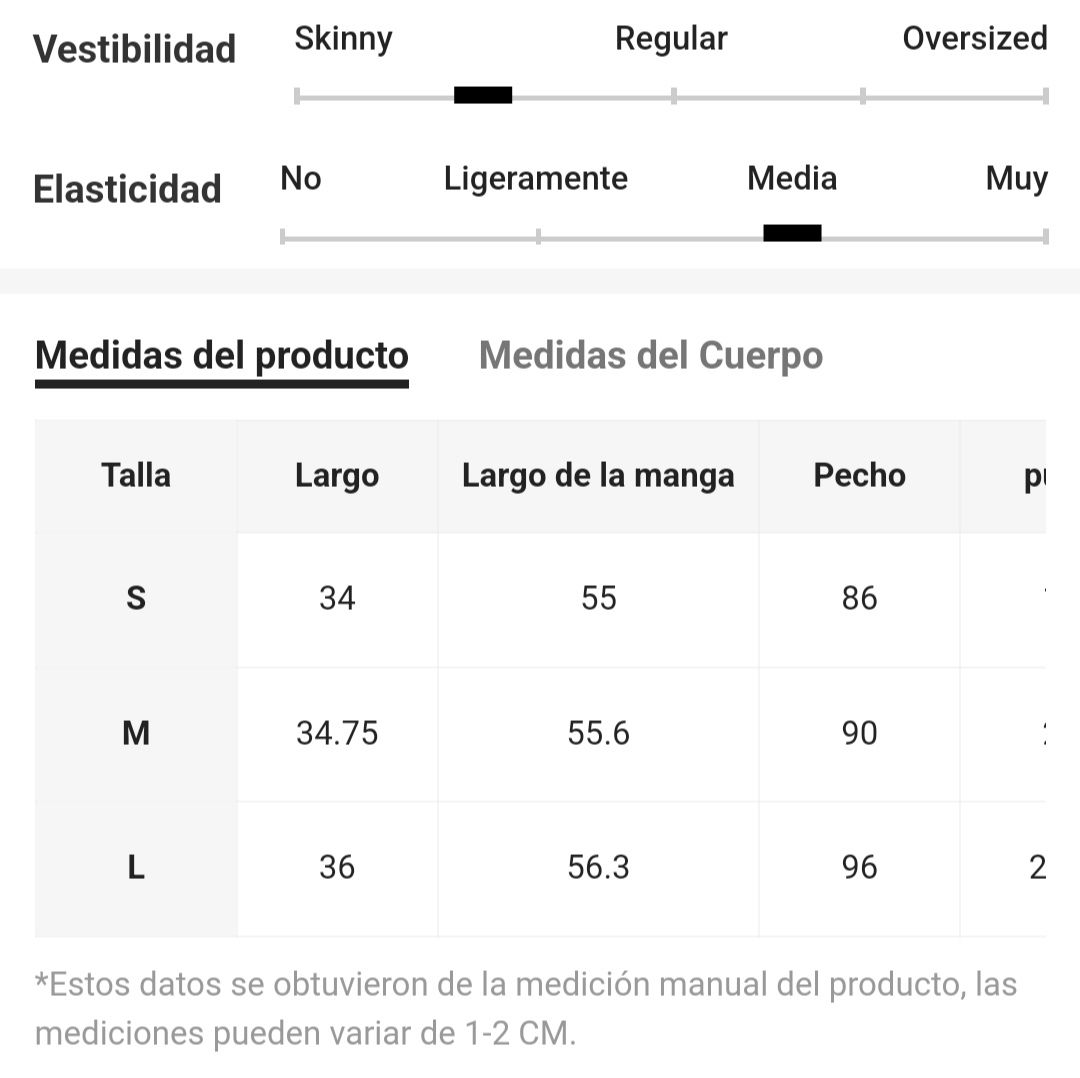The image size is (1080, 1078).
Task: Click the partially hidden last column header
Action: [1004, 476]
